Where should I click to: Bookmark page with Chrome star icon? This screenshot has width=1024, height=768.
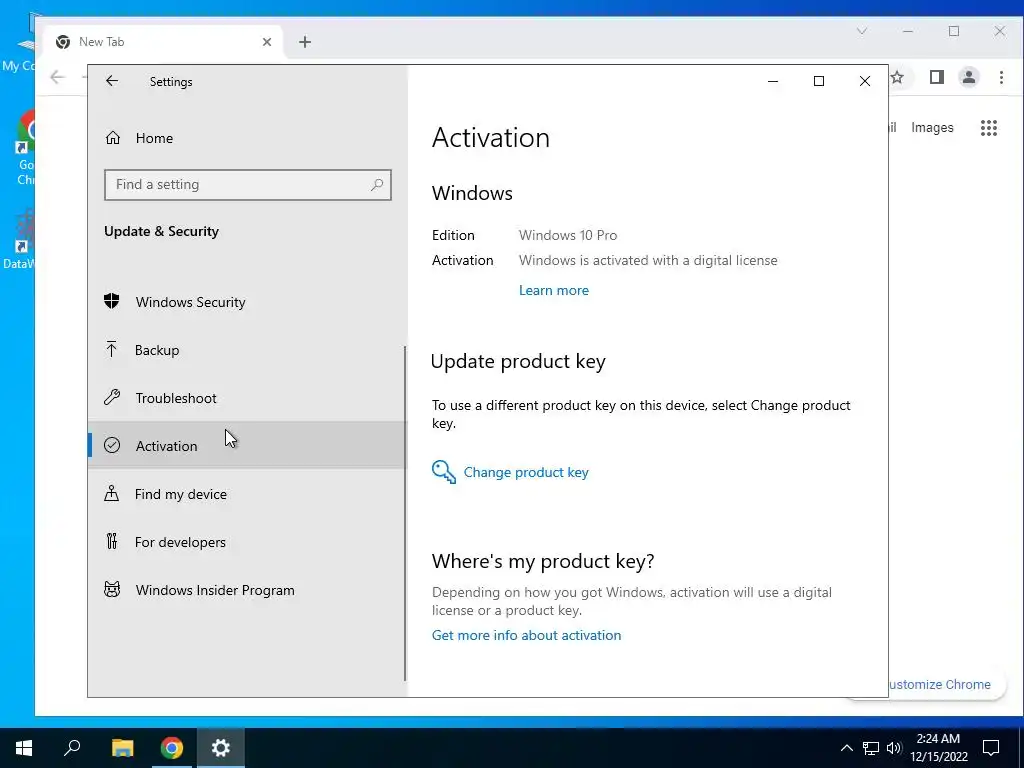click(x=897, y=77)
